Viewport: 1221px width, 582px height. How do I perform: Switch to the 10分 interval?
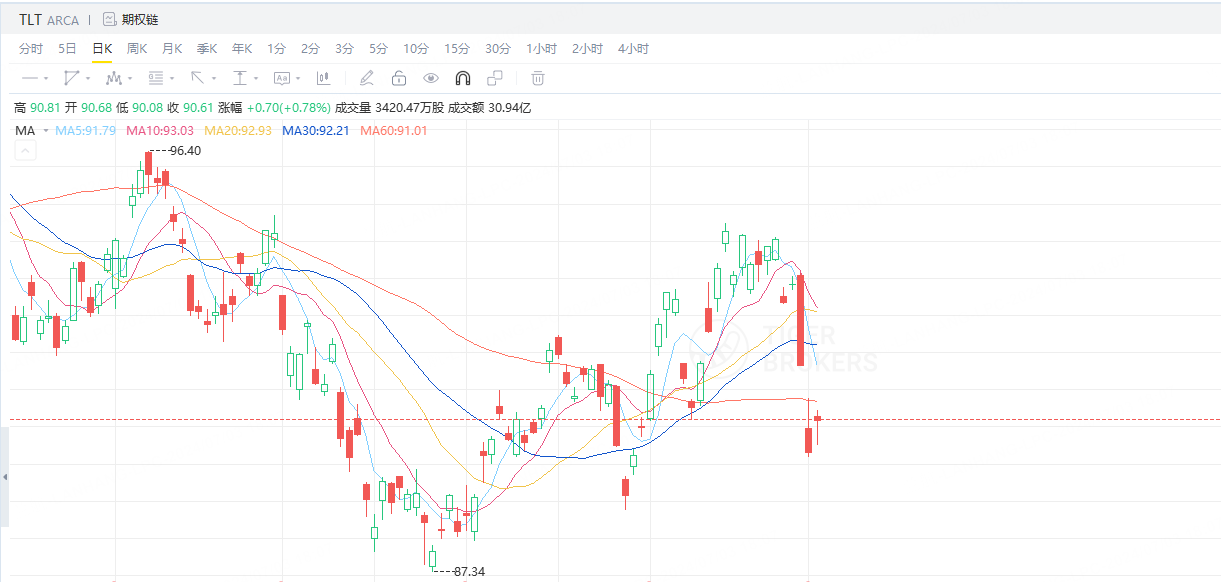tap(416, 49)
